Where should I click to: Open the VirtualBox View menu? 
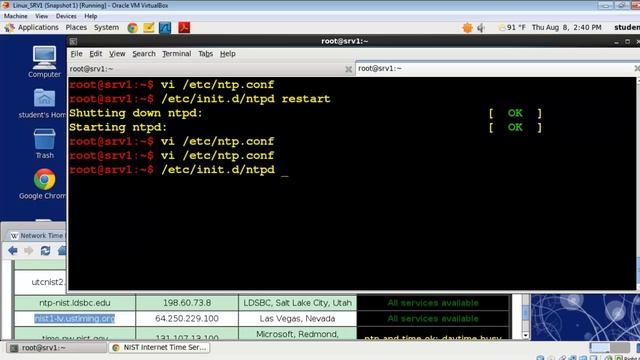[41, 16]
